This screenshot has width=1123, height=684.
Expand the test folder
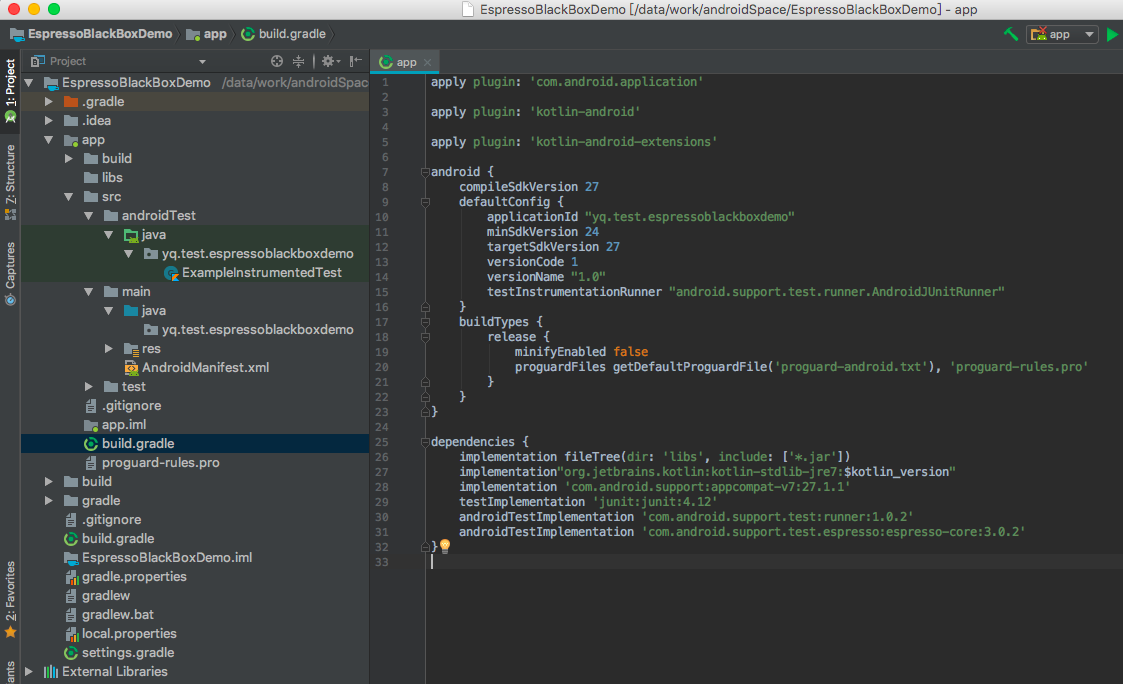tap(89, 386)
